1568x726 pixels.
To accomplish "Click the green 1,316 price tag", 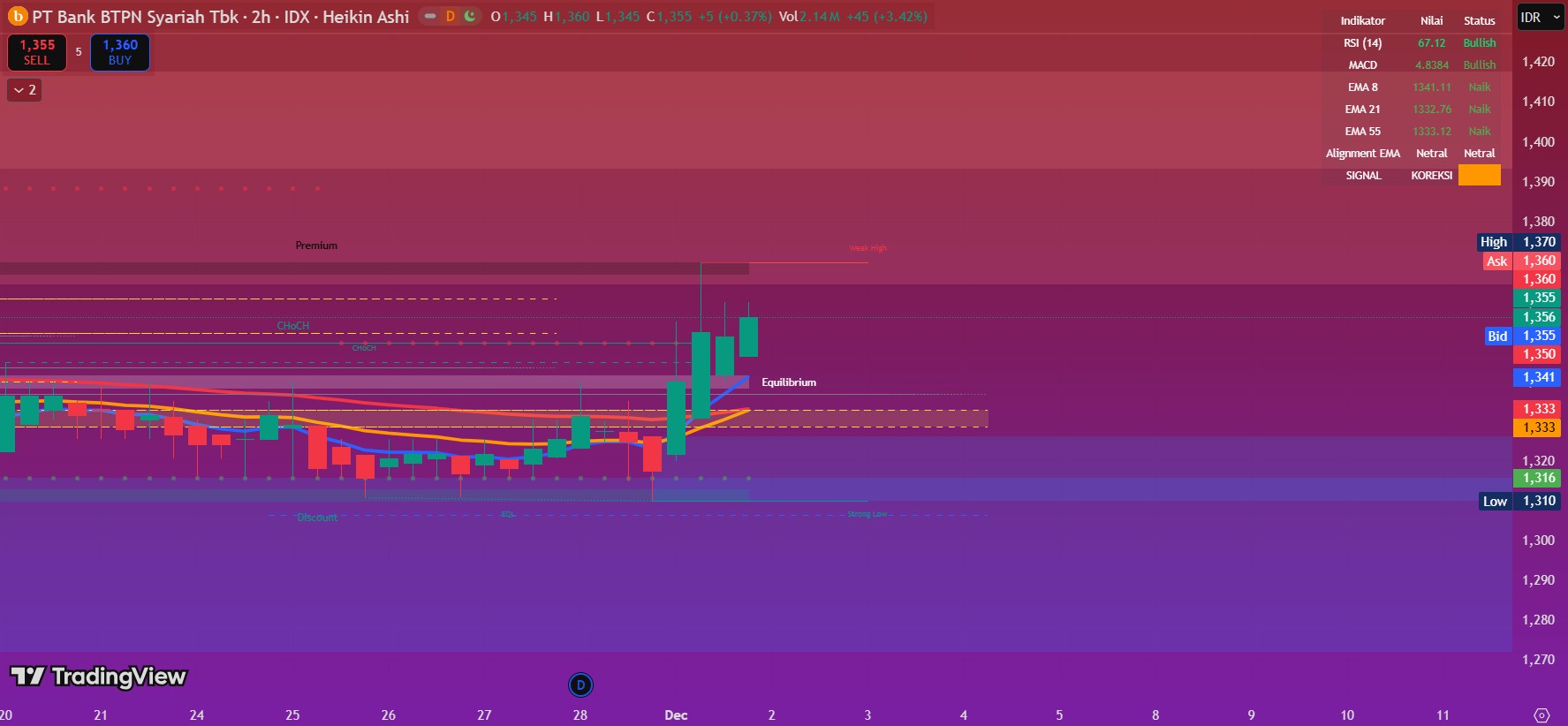I will point(1537,478).
